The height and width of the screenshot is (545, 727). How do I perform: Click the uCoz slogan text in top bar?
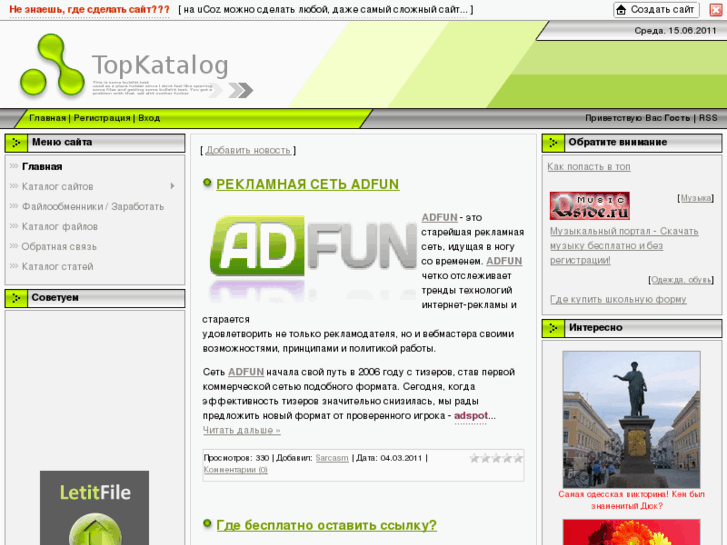(326, 9)
